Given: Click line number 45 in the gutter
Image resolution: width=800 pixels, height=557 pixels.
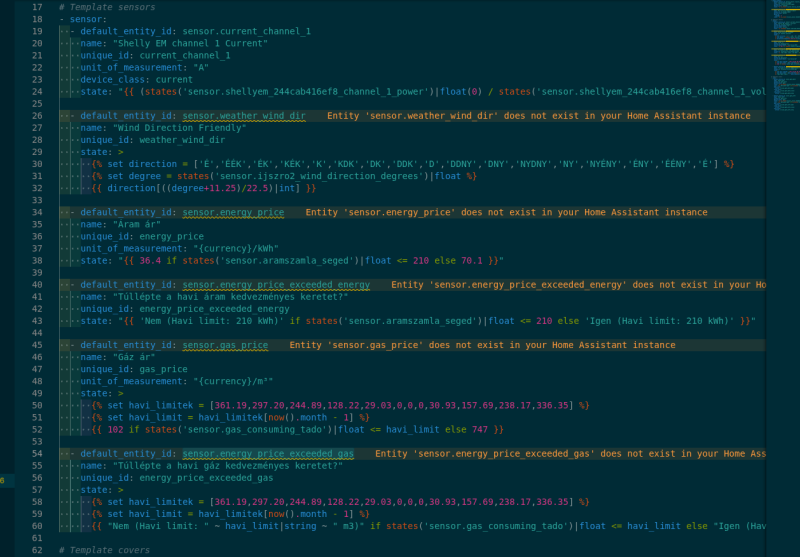Looking at the screenshot, I should pyautogui.click(x=37, y=345).
